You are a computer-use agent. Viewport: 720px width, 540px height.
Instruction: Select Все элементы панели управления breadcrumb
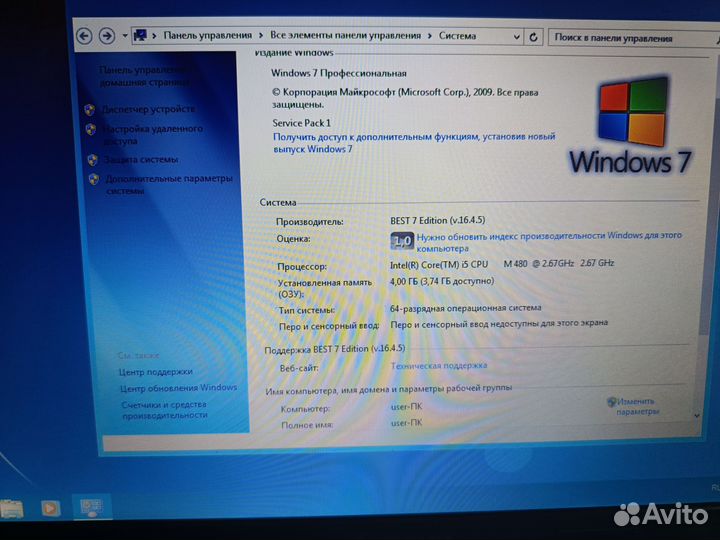pyautogui.click(x=345, y=35)
